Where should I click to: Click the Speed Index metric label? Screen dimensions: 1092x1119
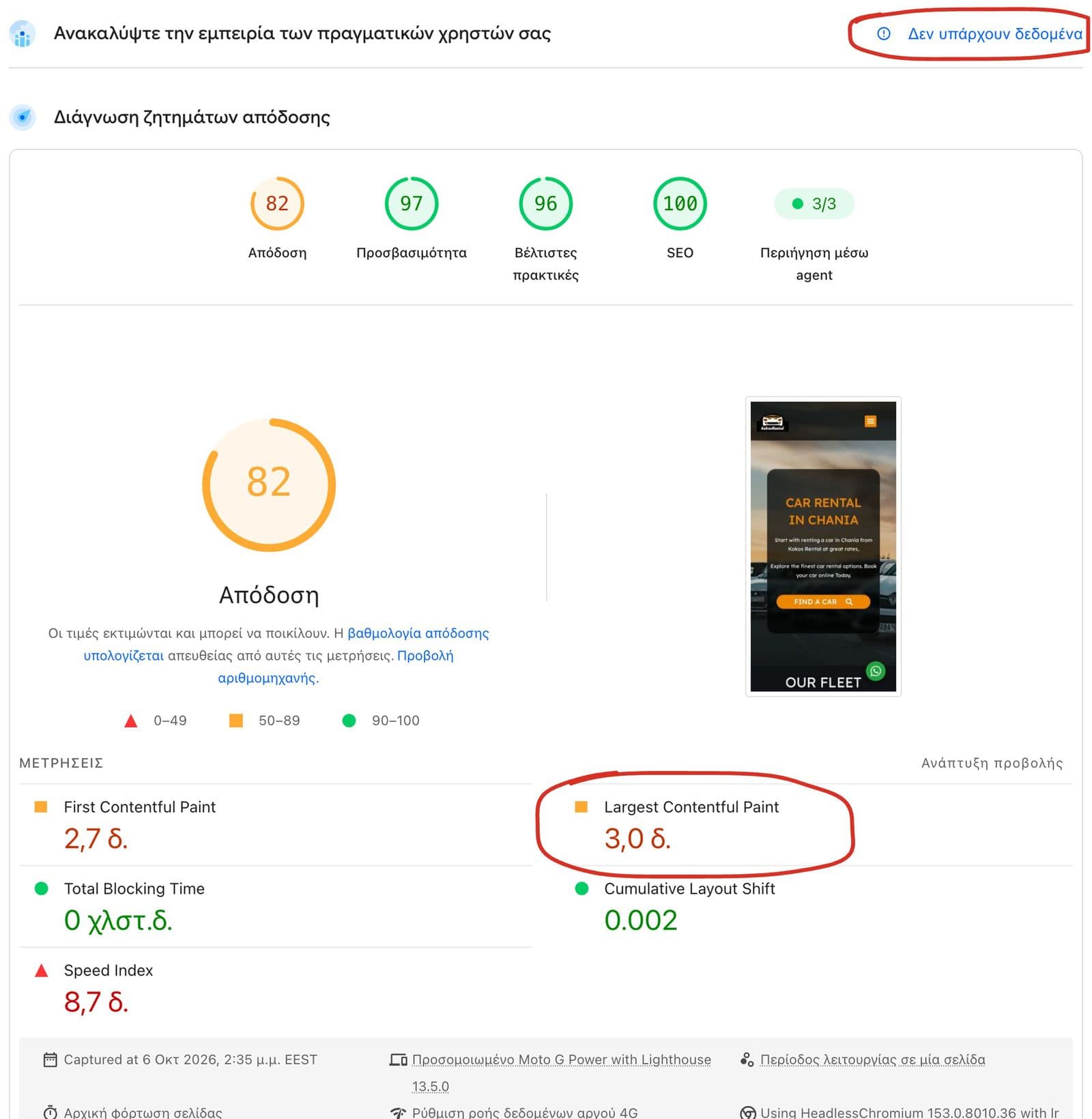tap(108, 970)
